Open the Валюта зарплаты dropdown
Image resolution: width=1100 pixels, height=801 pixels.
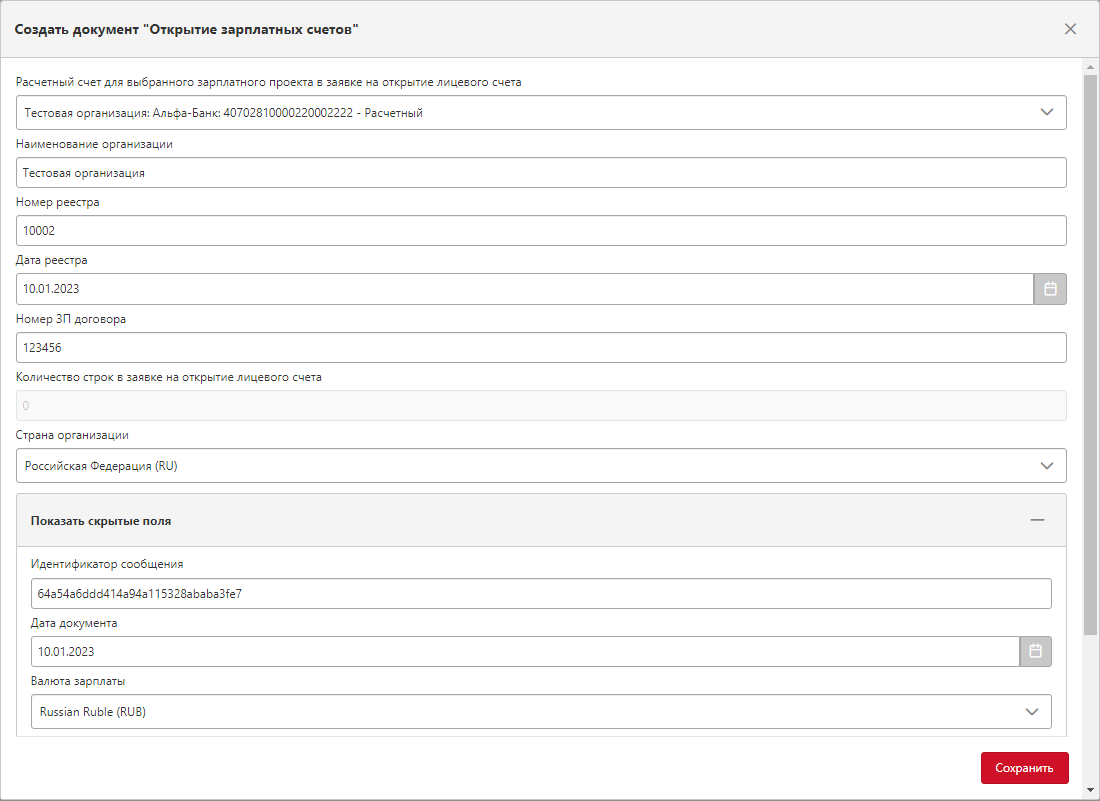[x=541, y=711]
